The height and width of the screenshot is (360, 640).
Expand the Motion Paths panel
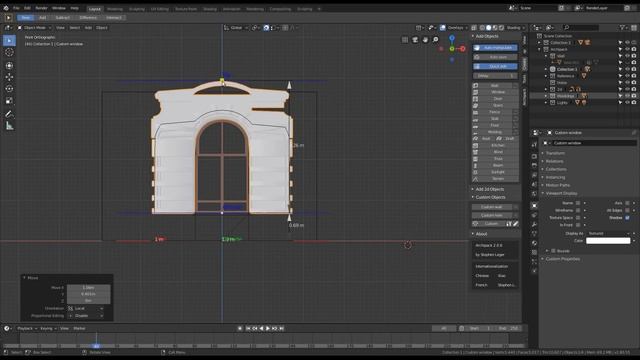coord(557,185)
